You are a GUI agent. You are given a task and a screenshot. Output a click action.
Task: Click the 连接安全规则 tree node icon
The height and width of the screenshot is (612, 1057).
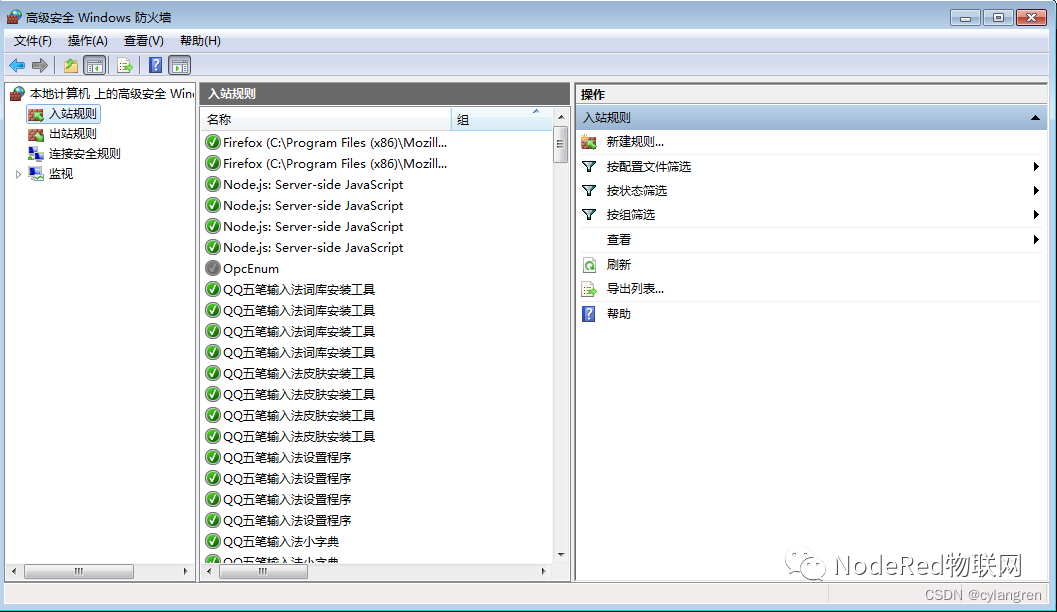pos(36,154)
